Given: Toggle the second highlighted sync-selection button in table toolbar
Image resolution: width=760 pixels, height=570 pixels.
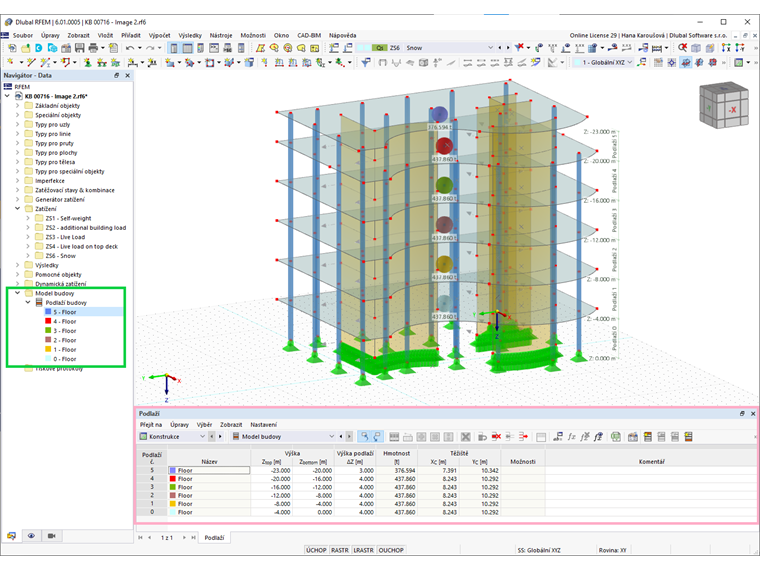Looking at the screenshot, I should [377, 437].
